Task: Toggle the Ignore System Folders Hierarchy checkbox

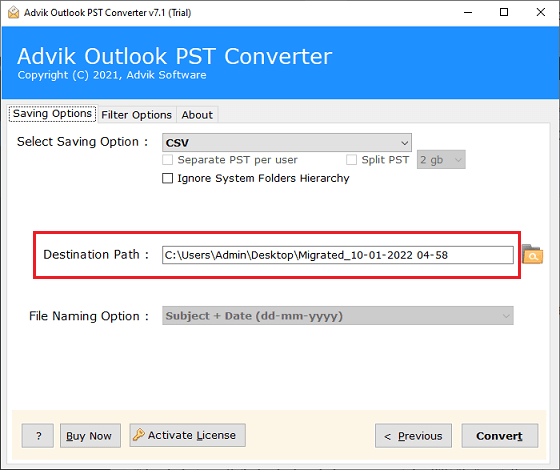Action: pos(168,178)
